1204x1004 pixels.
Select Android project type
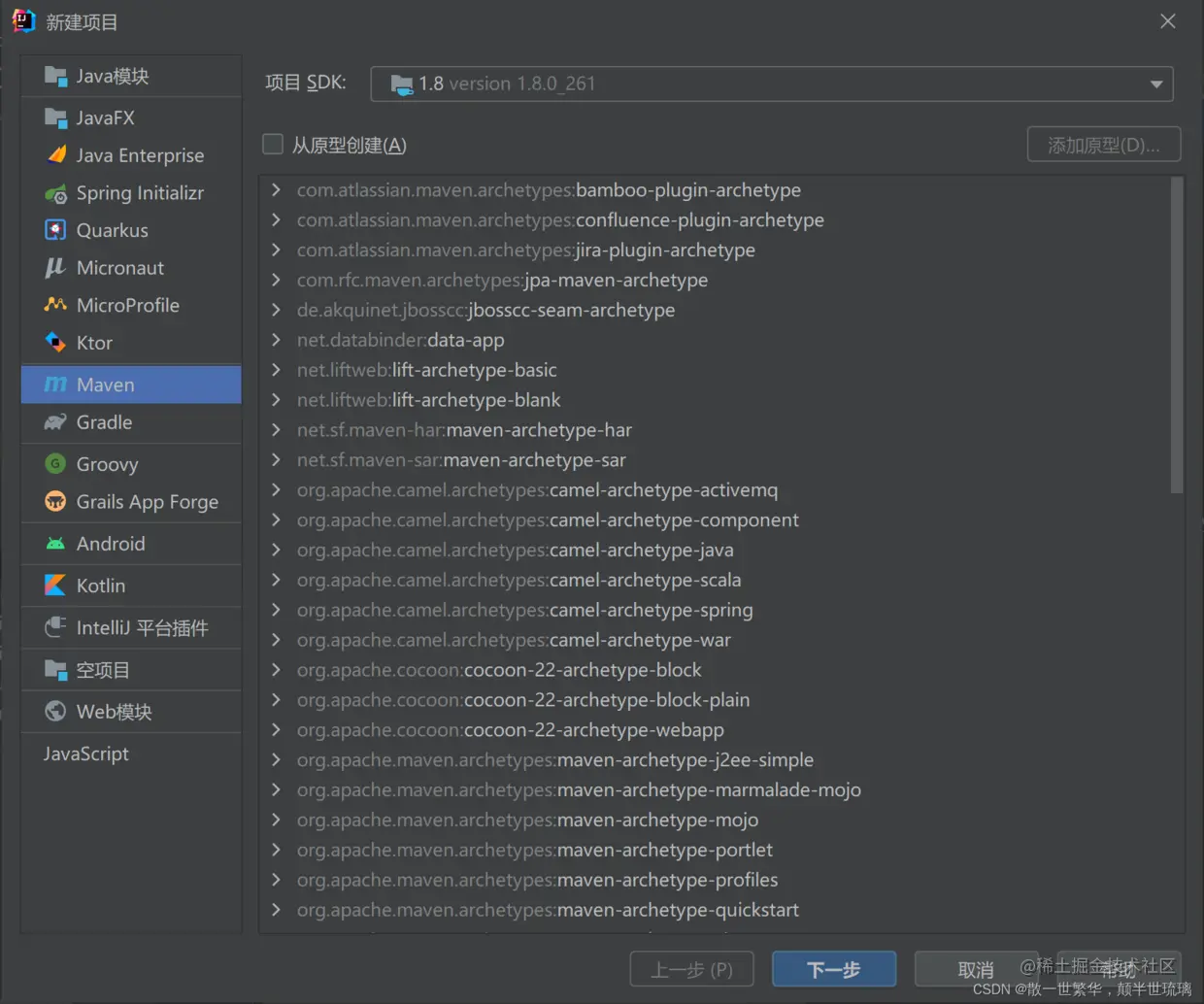click(131, 544)
